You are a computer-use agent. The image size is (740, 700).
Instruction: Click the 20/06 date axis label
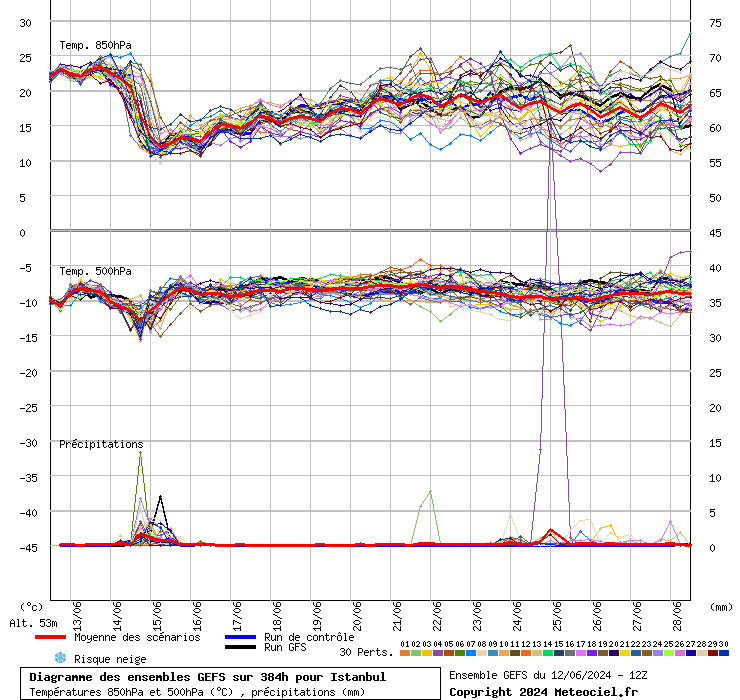[x=357, y=616]
